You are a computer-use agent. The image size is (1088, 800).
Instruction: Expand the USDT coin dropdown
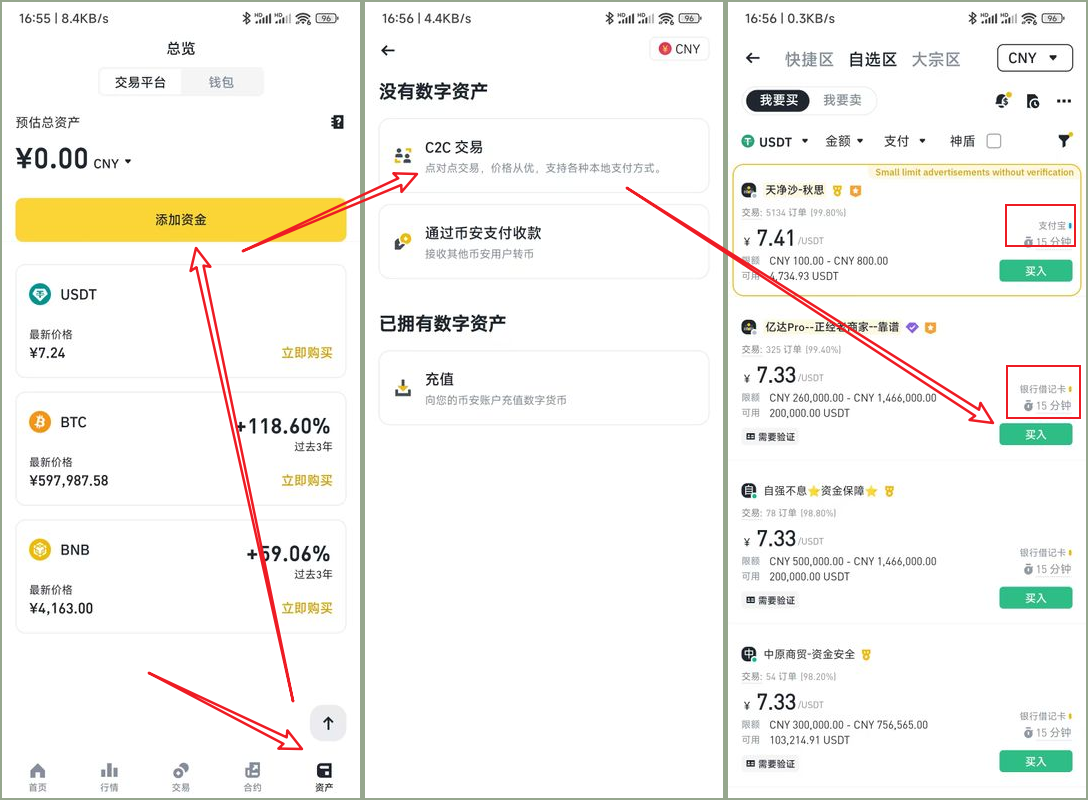775,142
